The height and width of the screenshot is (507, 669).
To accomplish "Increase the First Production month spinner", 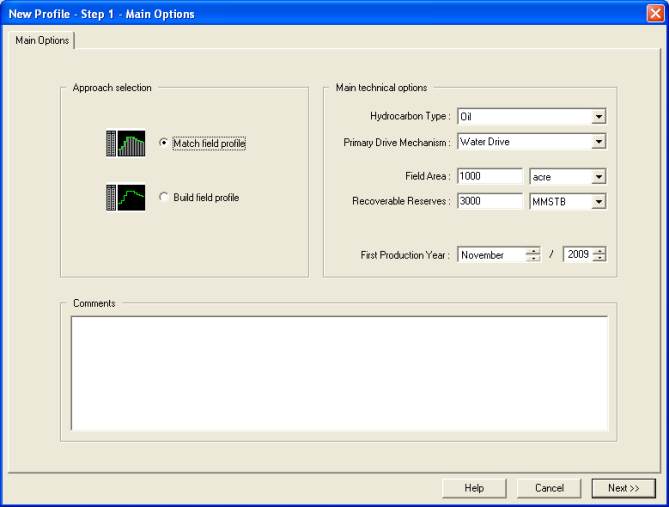I will (x=533, y=251).
